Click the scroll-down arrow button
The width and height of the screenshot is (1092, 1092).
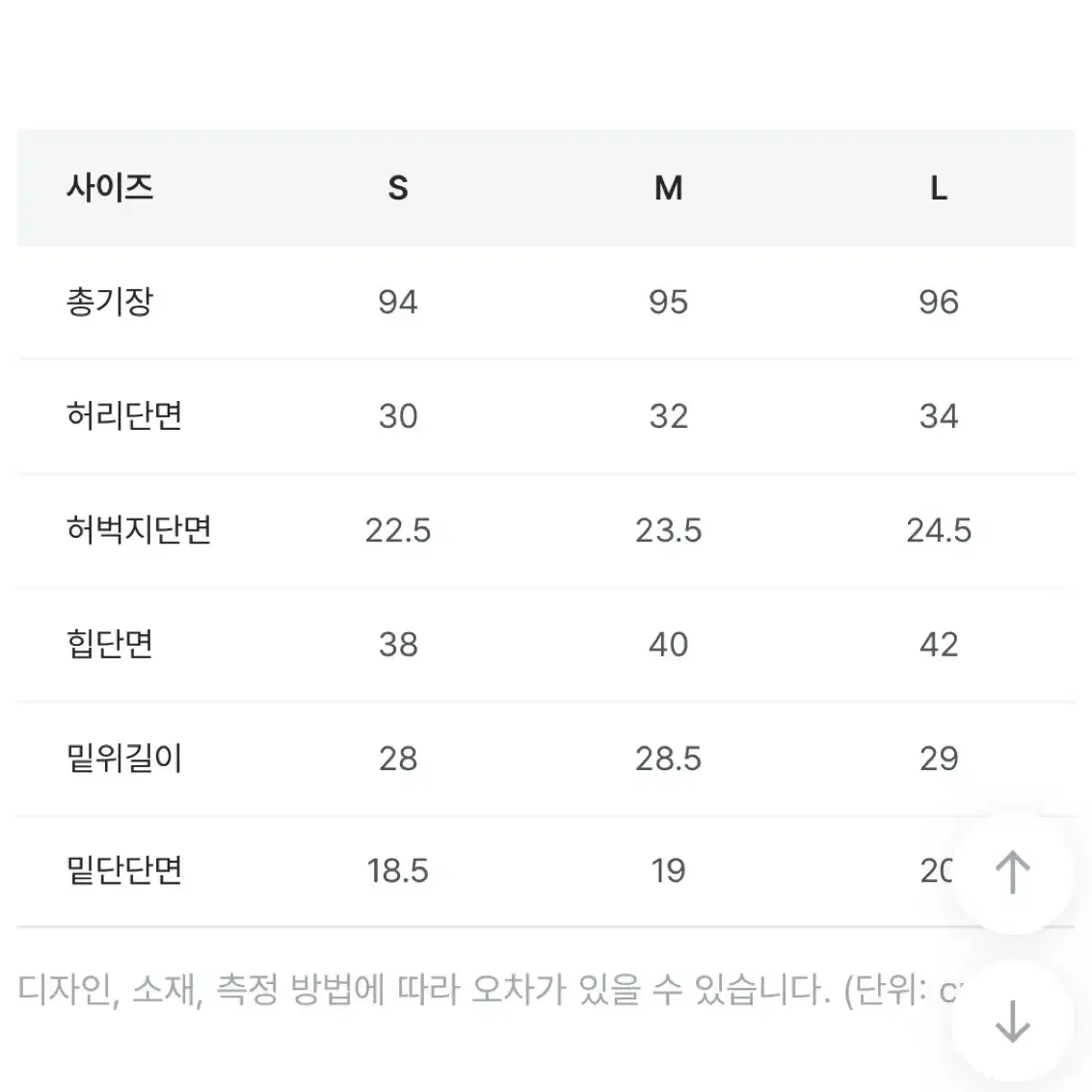(x=1013, y=1023)
